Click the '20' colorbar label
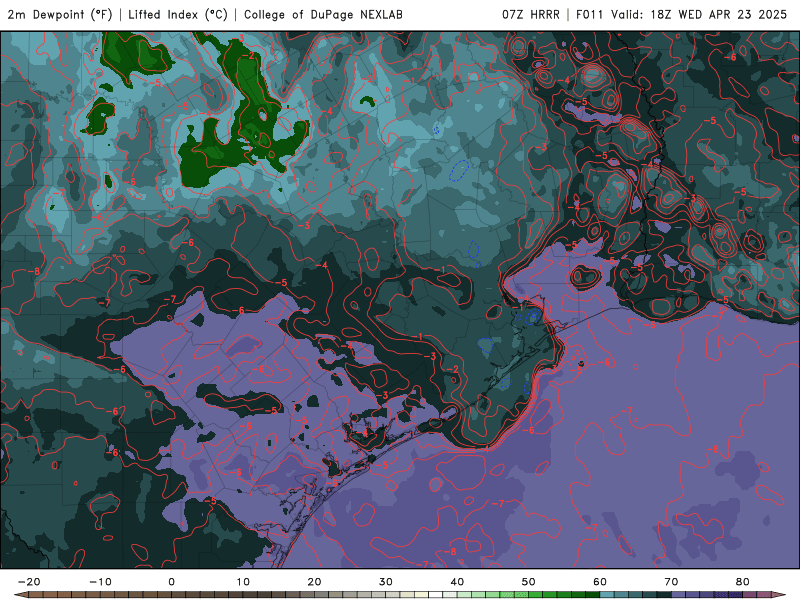The height and width of the screenshot is (600, 800). click(x=314, y=582)
